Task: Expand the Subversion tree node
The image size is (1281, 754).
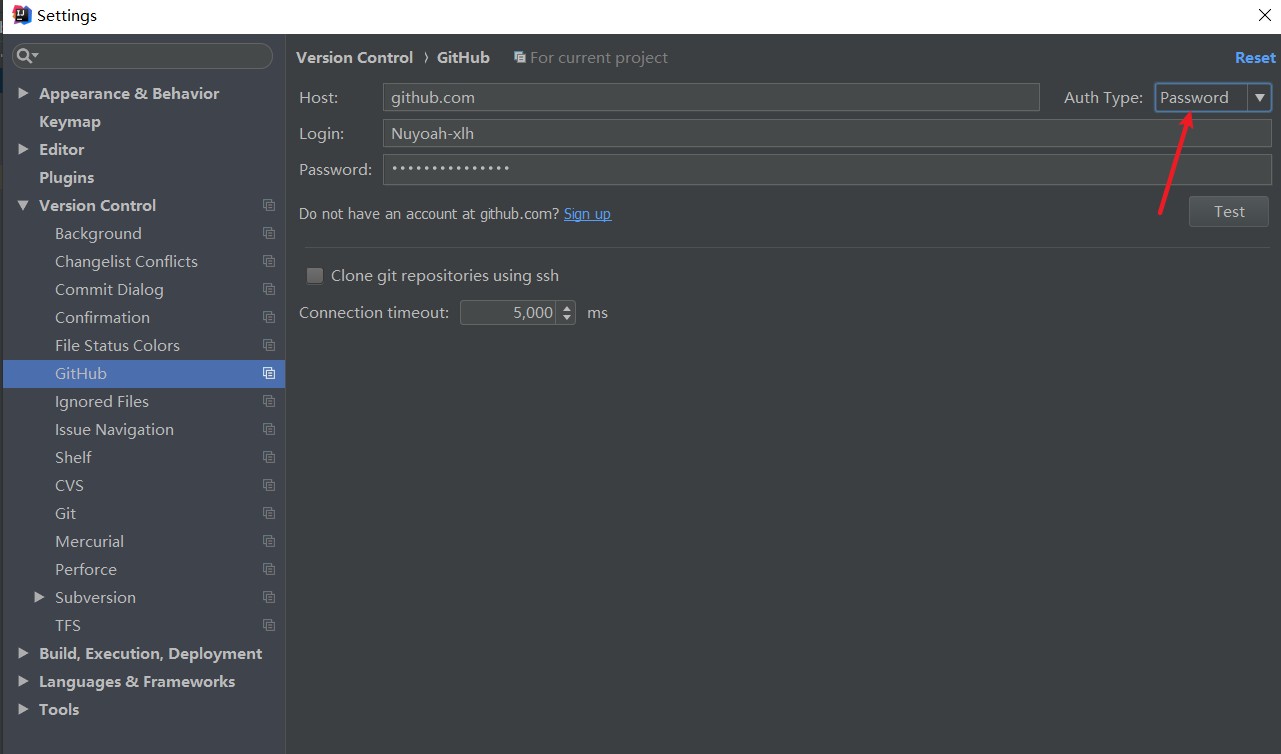Action: 39,597
